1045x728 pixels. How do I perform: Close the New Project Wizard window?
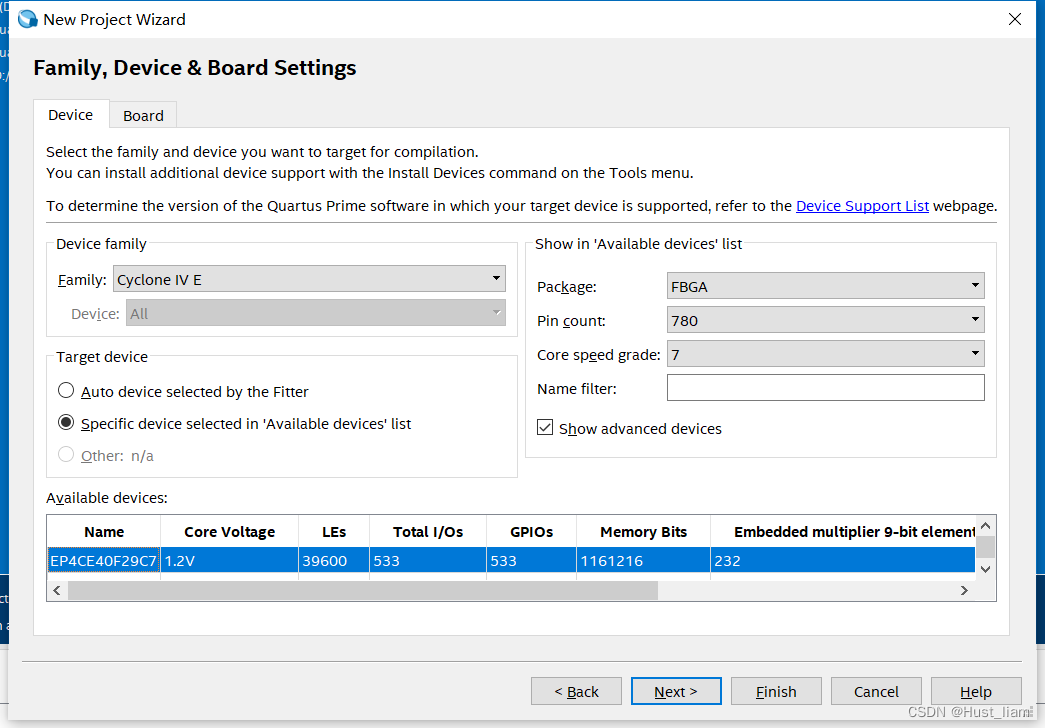point(1014,19)
